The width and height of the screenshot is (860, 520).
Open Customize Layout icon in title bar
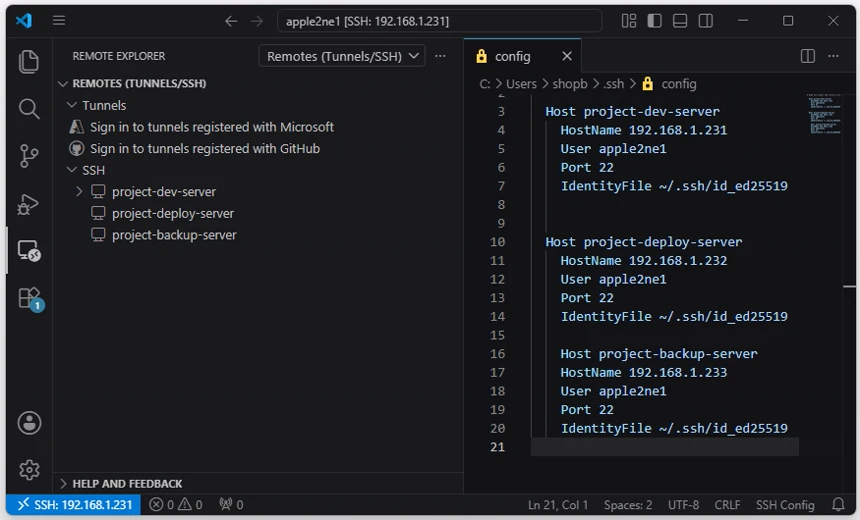click(629, 21)
